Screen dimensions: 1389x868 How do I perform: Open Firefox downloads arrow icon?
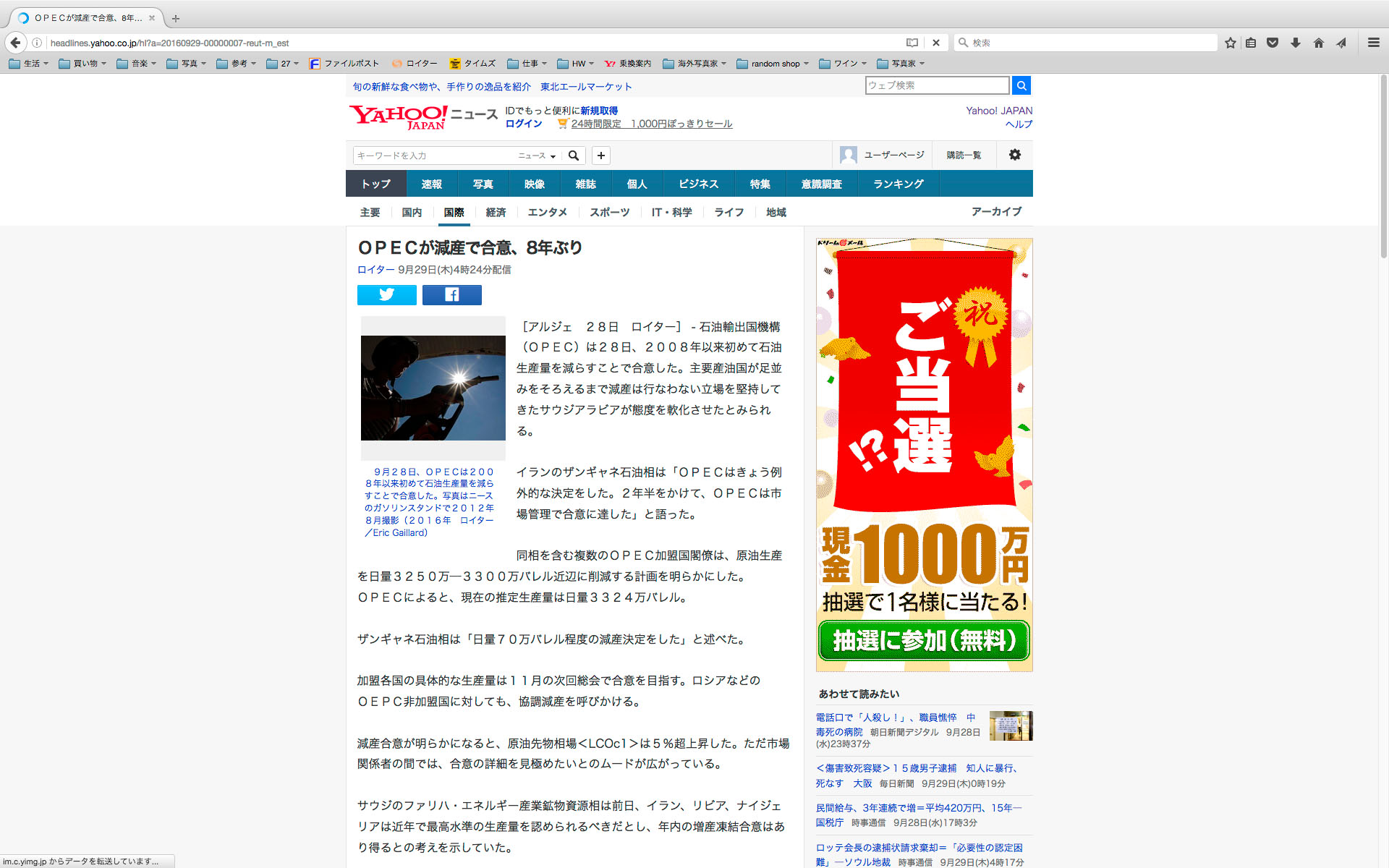(x=1296, y=43)
